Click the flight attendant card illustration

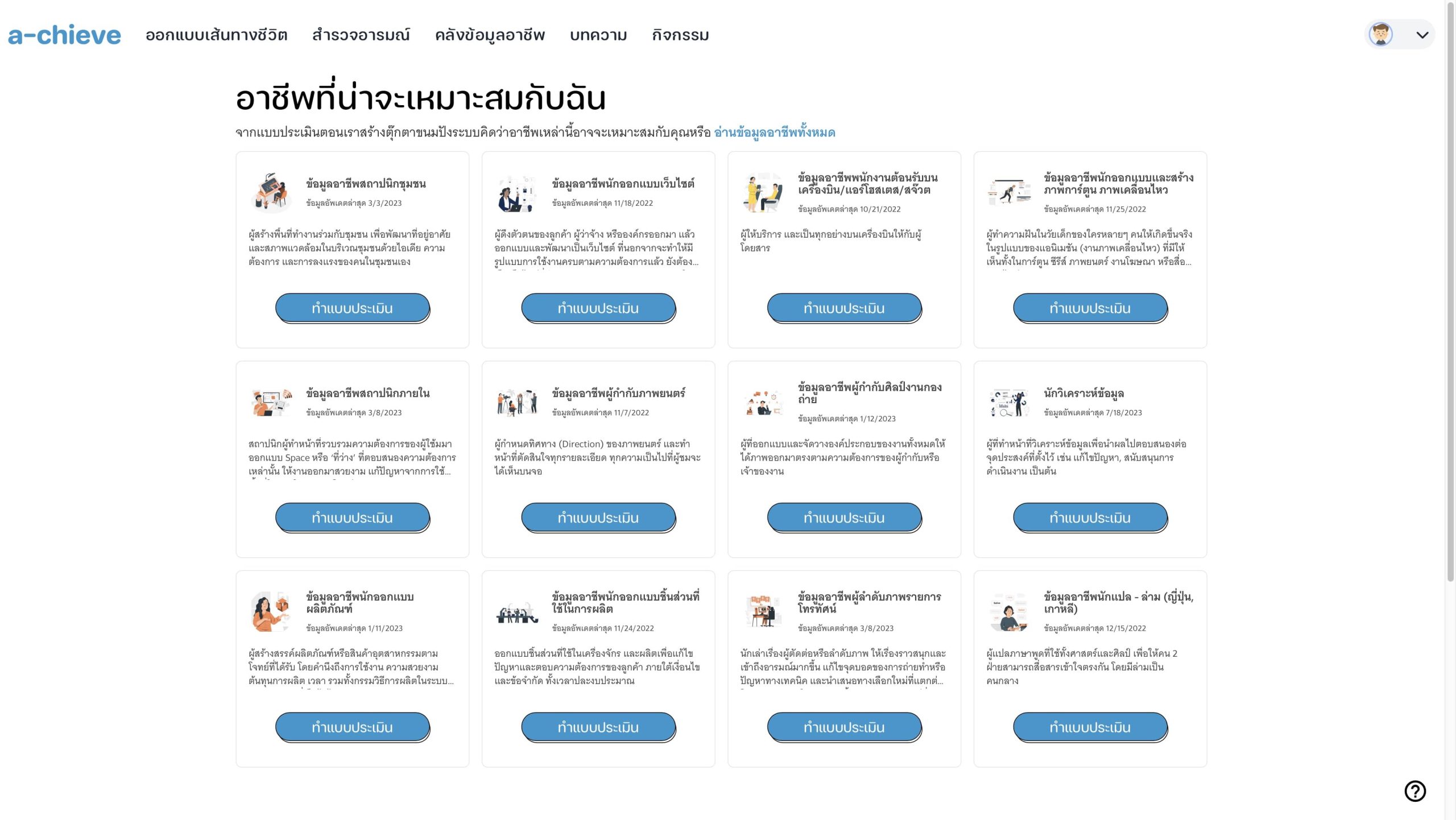click(x=762, y=193)
